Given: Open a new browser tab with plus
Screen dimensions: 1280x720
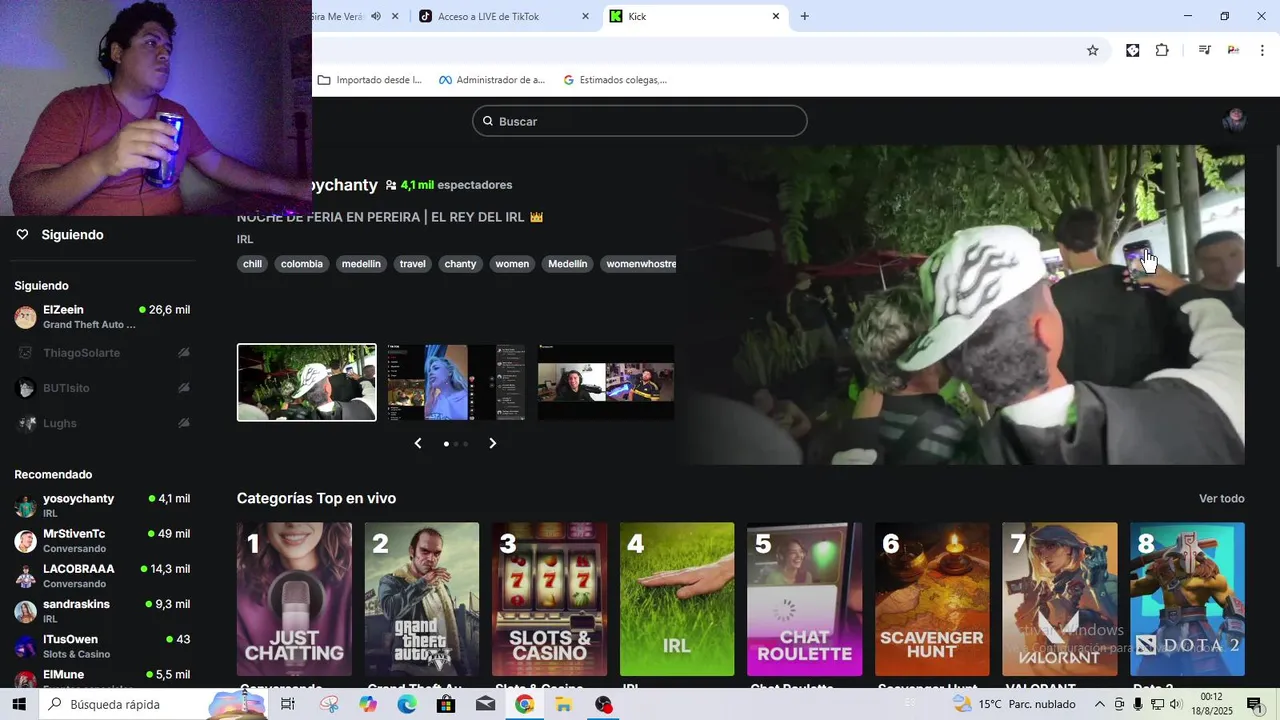Looking at the screenshot, I should point(805,16).
